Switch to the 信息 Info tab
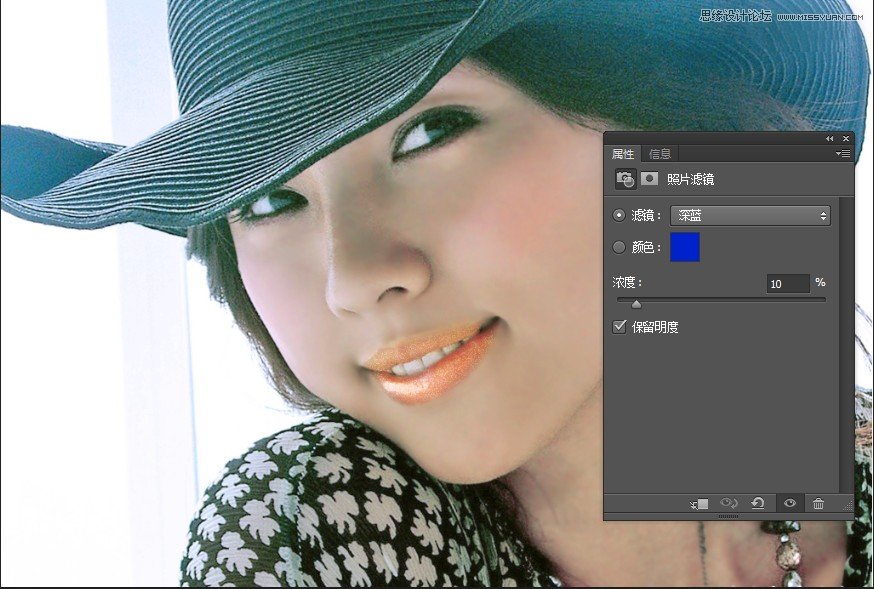This screenshot has height=589, width=874. 660,153
